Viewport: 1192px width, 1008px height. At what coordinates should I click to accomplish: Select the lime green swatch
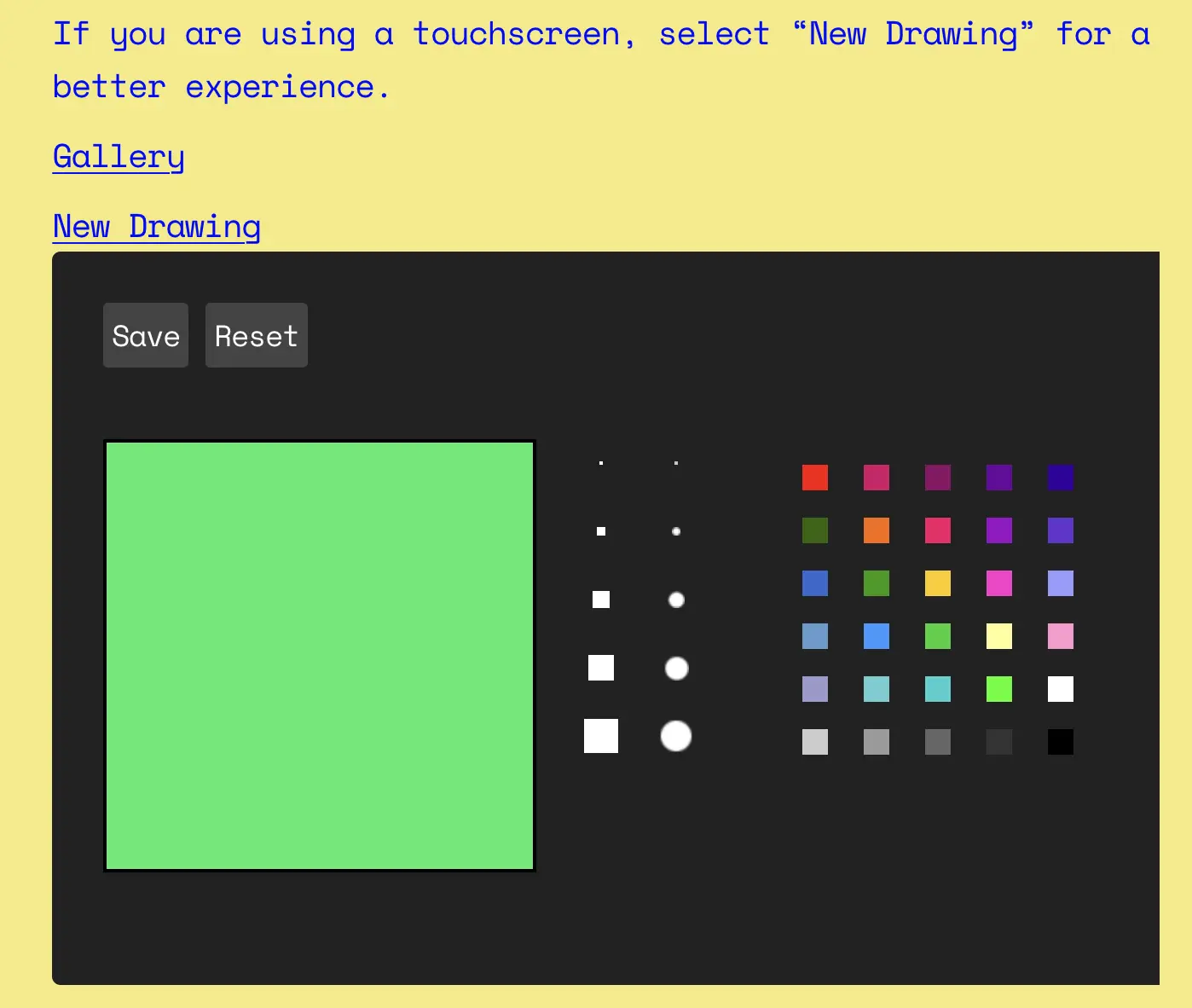point(999,689)
